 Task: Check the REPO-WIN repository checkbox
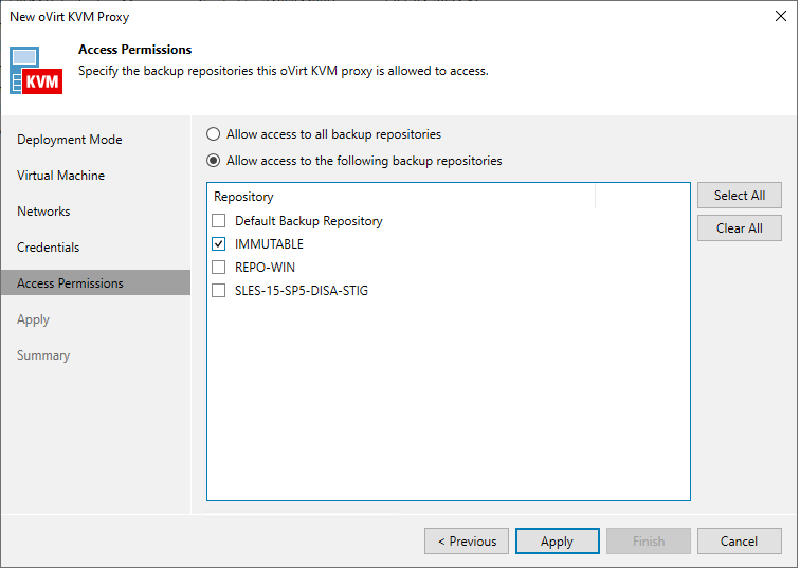pos(218,267)
